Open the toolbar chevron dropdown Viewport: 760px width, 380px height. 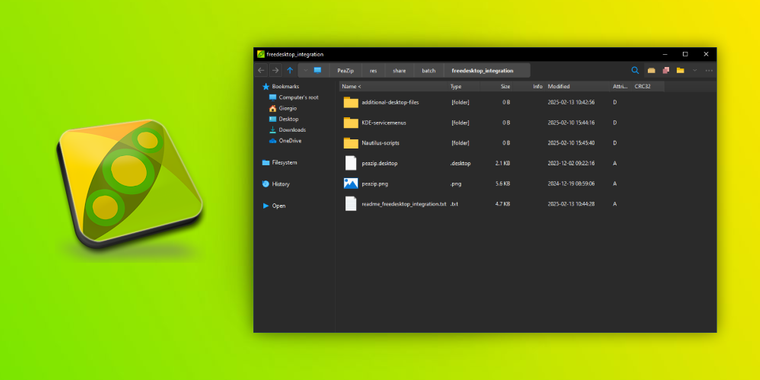(x=695, y=70)
